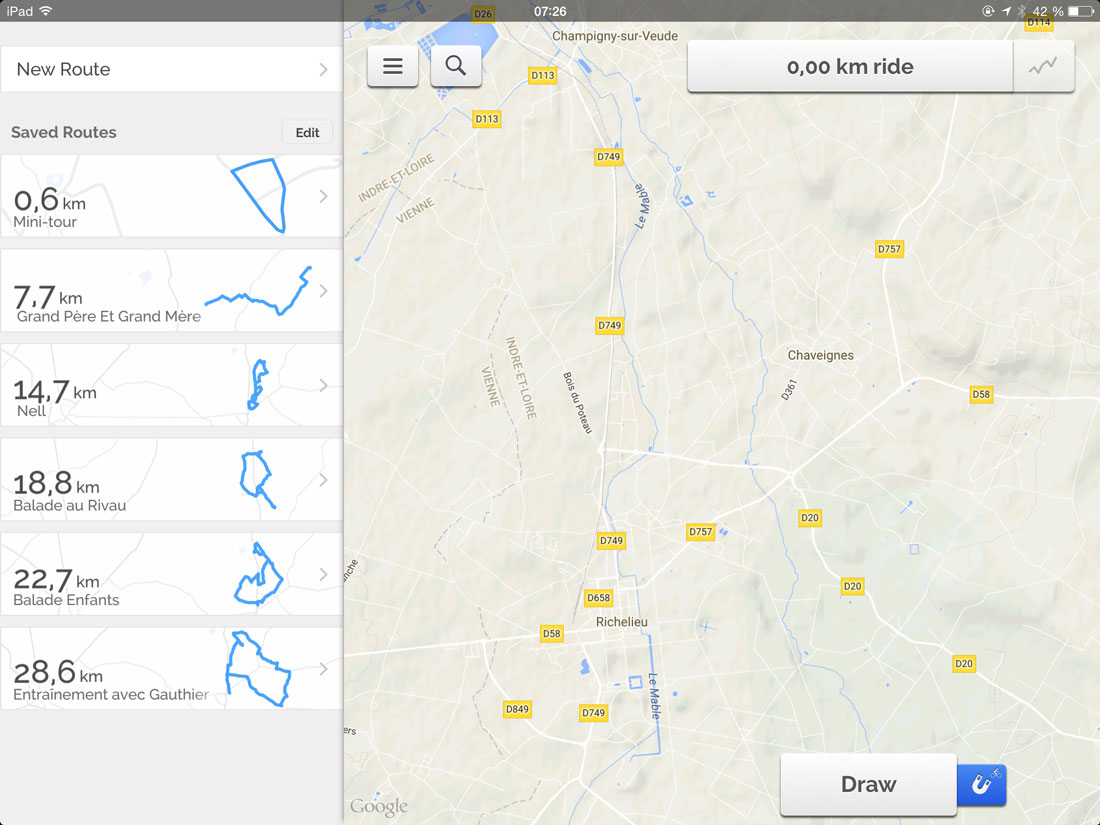Tap the 07:26 clock in status bar
1100x825 pixels.
click(550, 11)
